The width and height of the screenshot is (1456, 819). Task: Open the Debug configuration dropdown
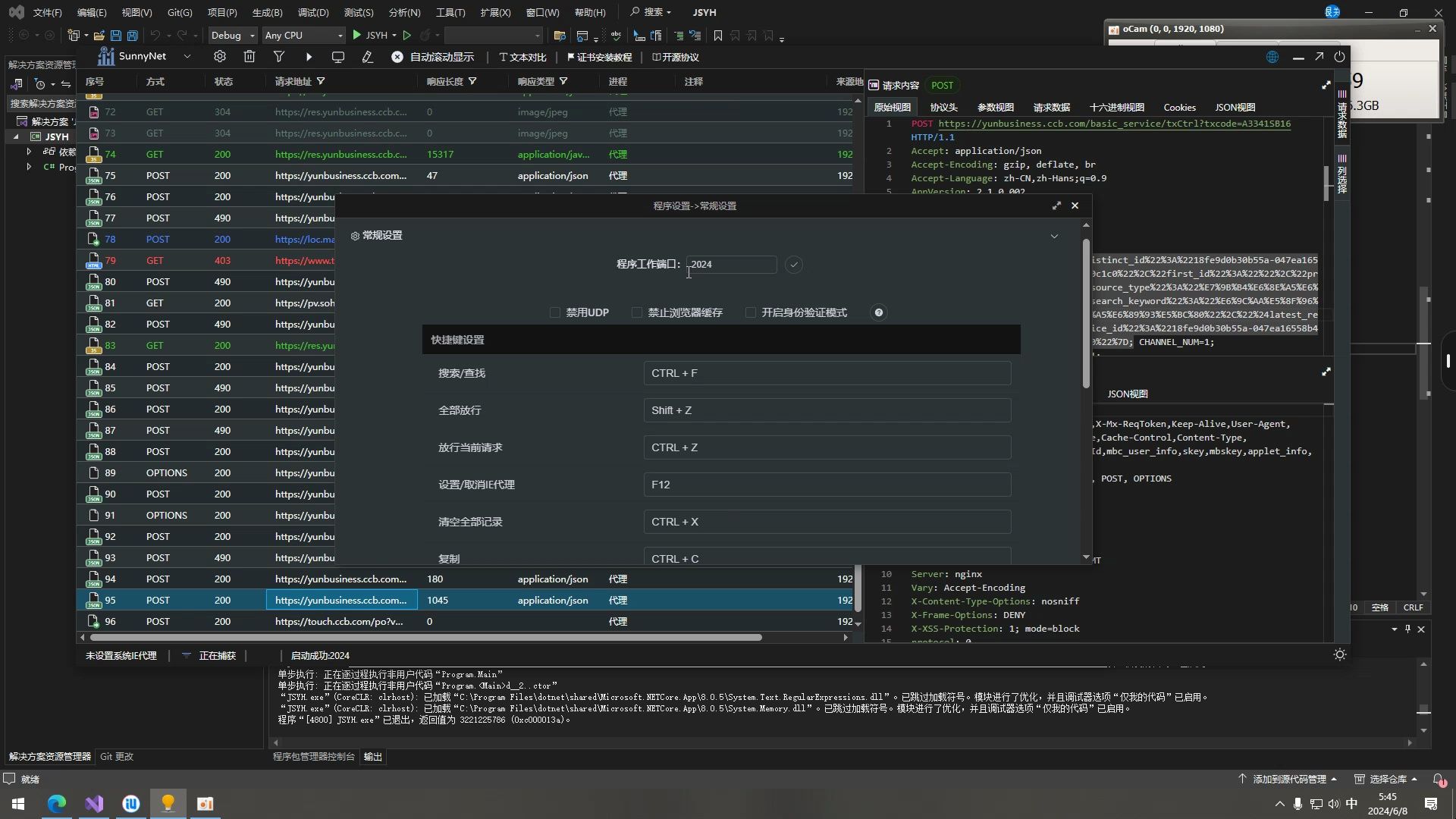pos(233,36)
